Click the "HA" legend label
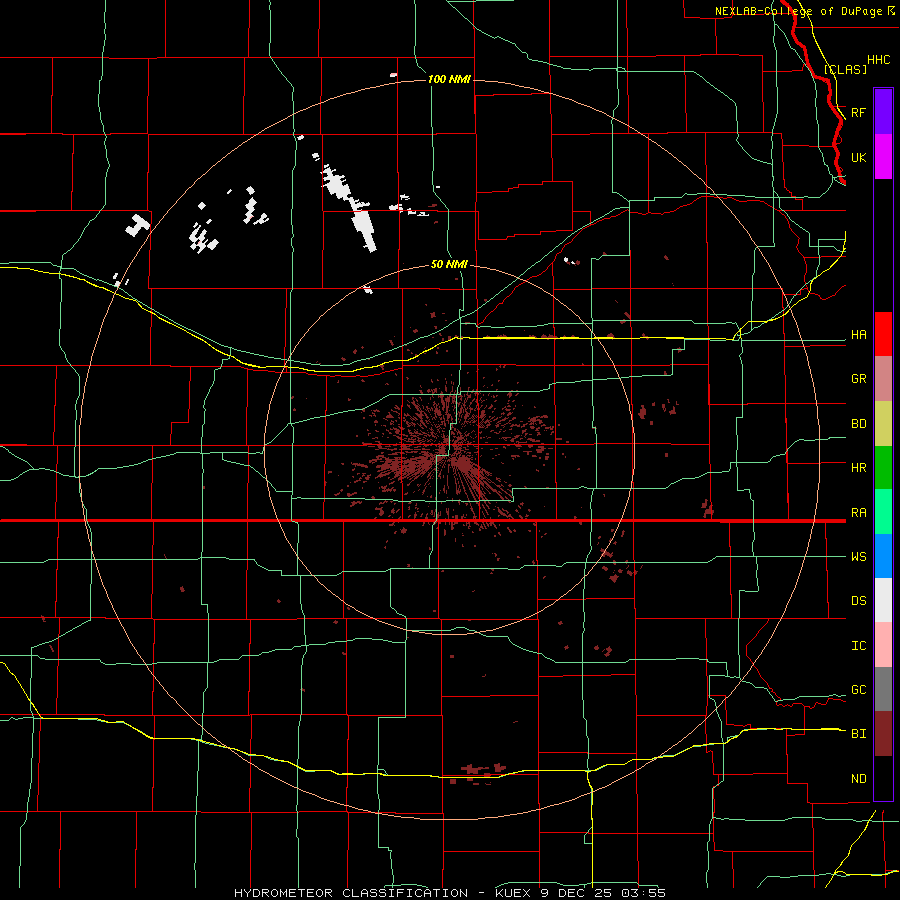Viewport: 900px width, 900px height. tap(859, 335)
